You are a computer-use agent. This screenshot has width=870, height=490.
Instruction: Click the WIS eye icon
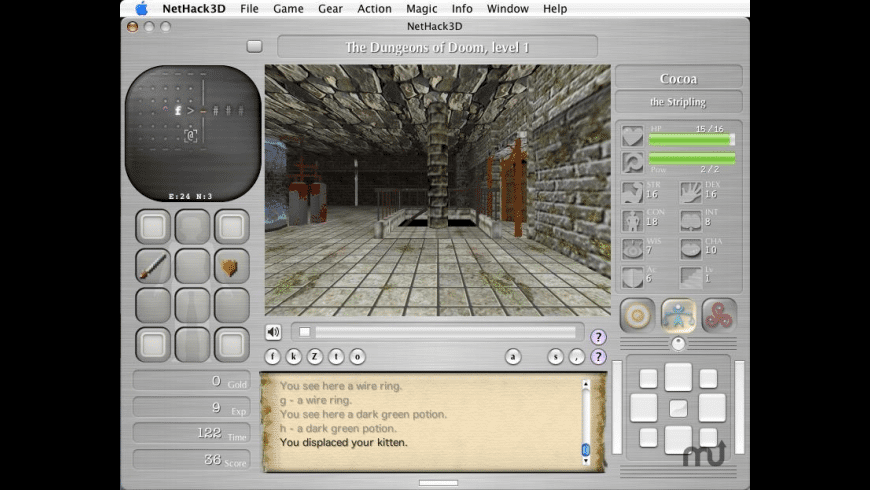pyautogui.click(x=632, y=249)
